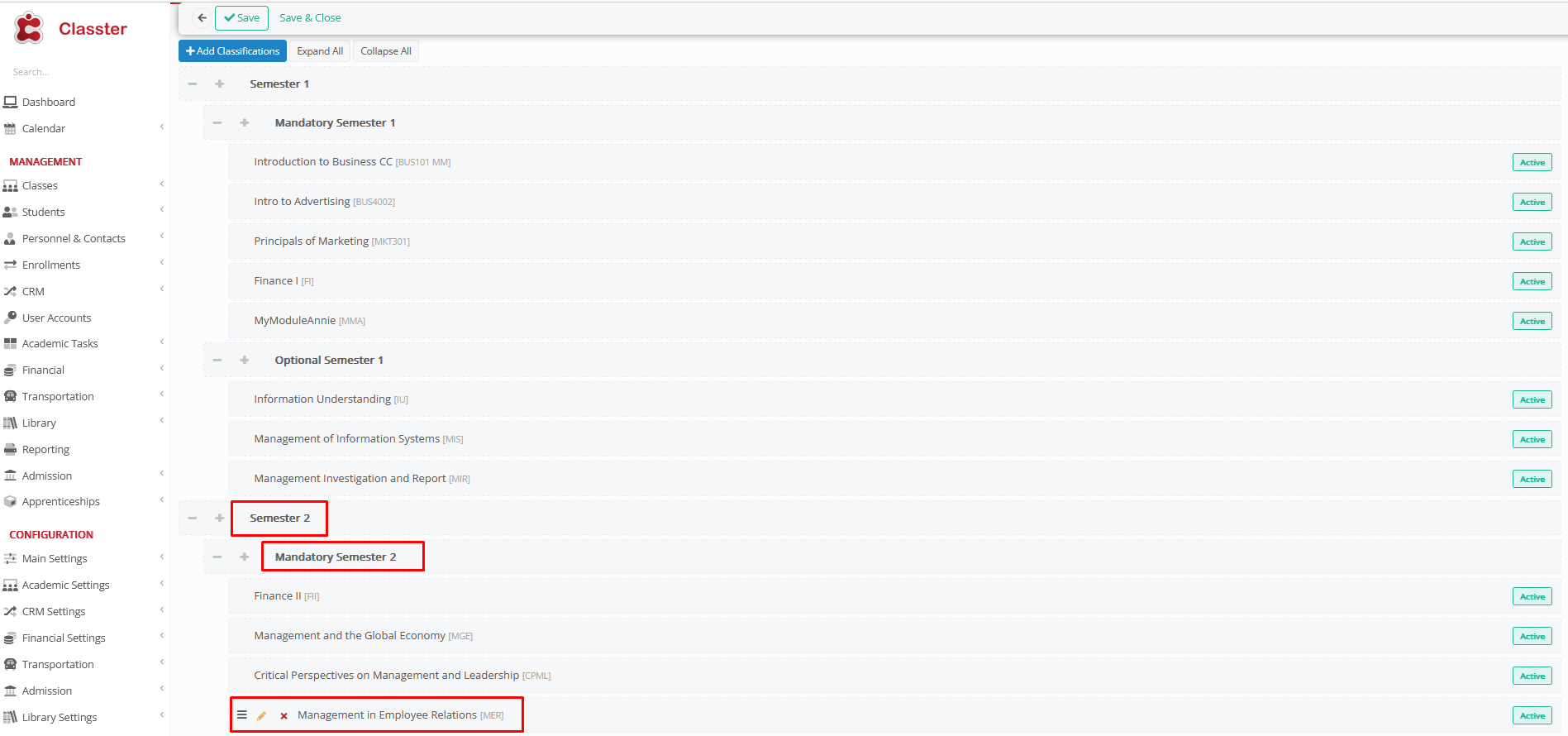Delete Management in Employee Relations with red X
The image size is (1568, 736).
pyautogui.click(x=284, y=715)
